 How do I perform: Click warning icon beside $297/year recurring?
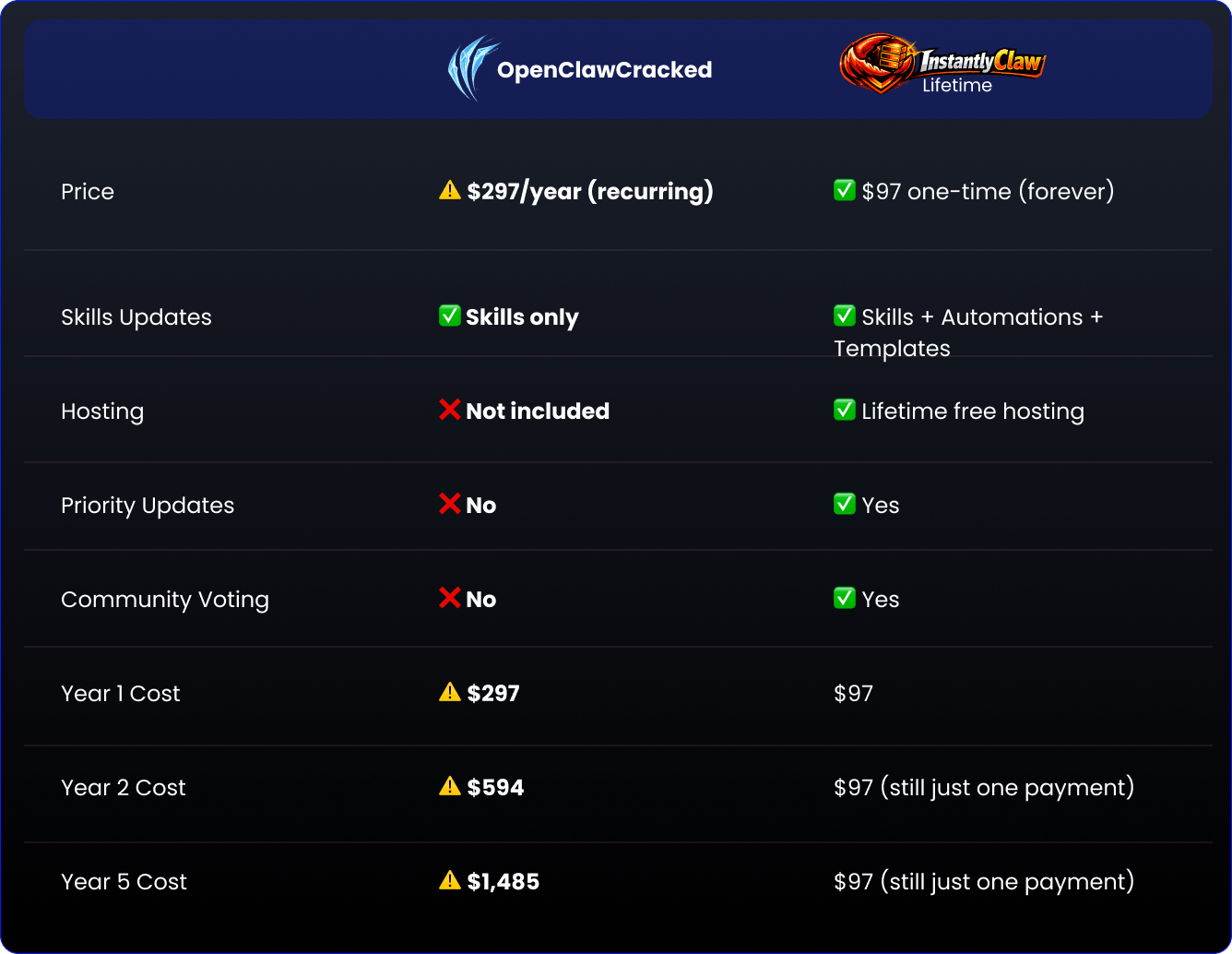tap(450, 191)
